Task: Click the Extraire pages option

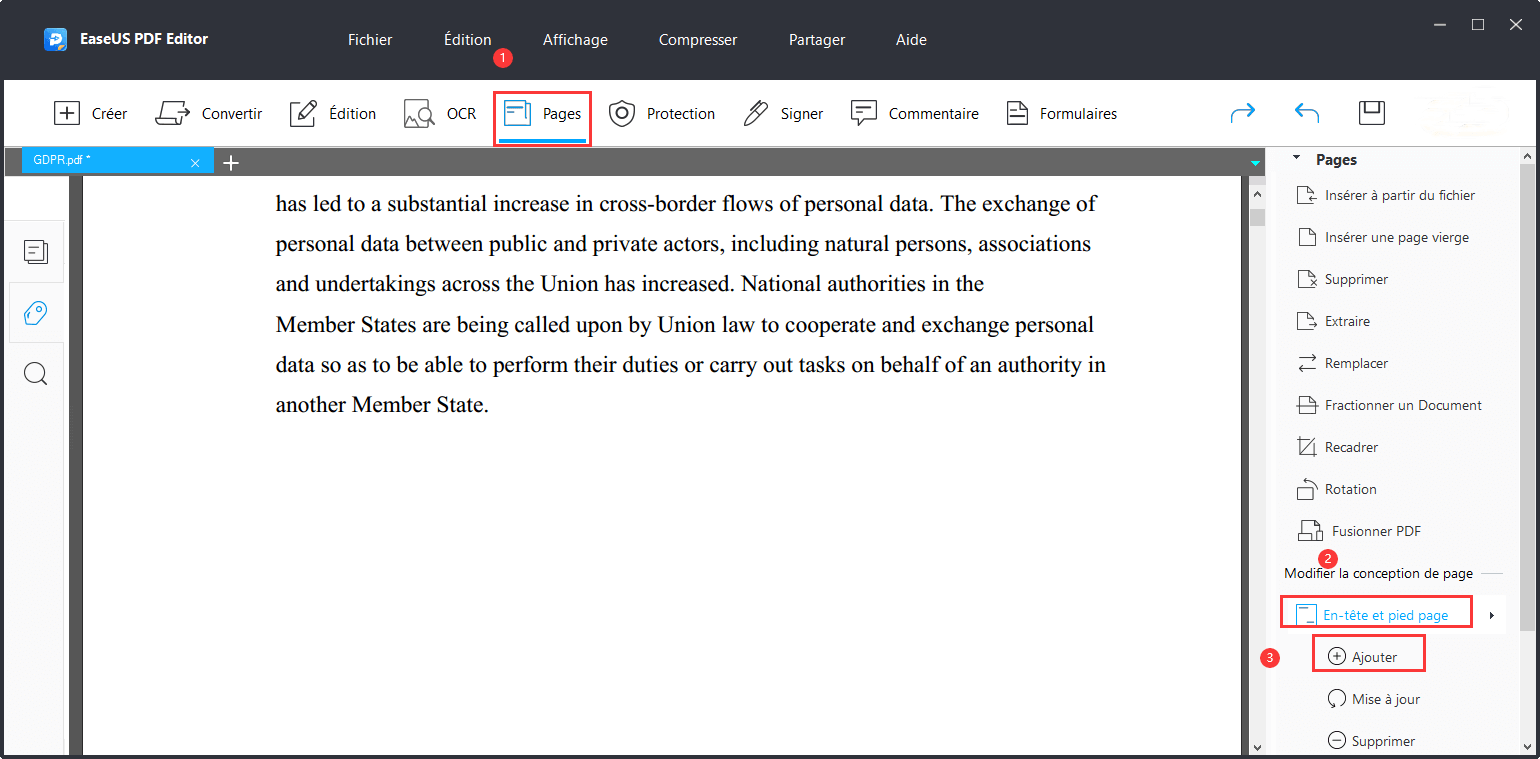Action: 1333,321
